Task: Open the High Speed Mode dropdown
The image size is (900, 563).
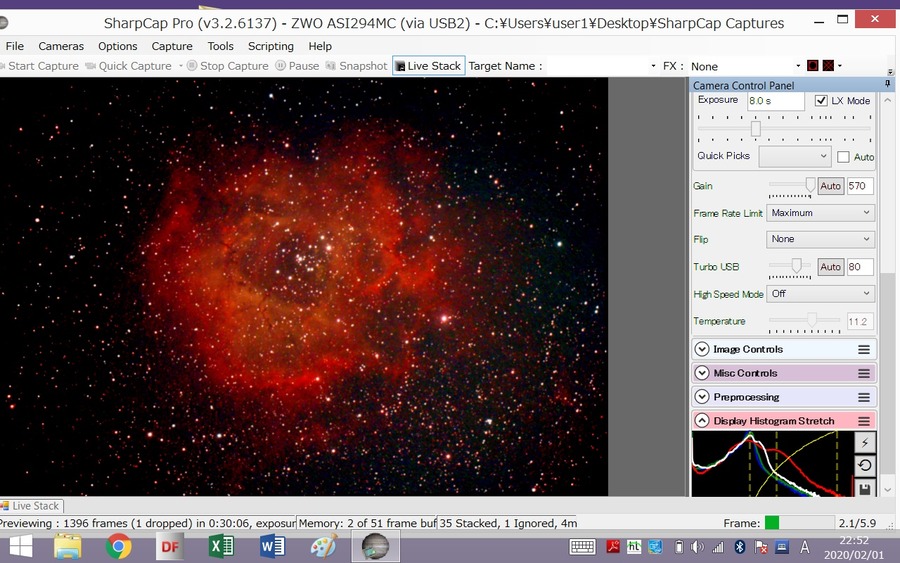Action: pyautogui.click(x=820, y=294)
